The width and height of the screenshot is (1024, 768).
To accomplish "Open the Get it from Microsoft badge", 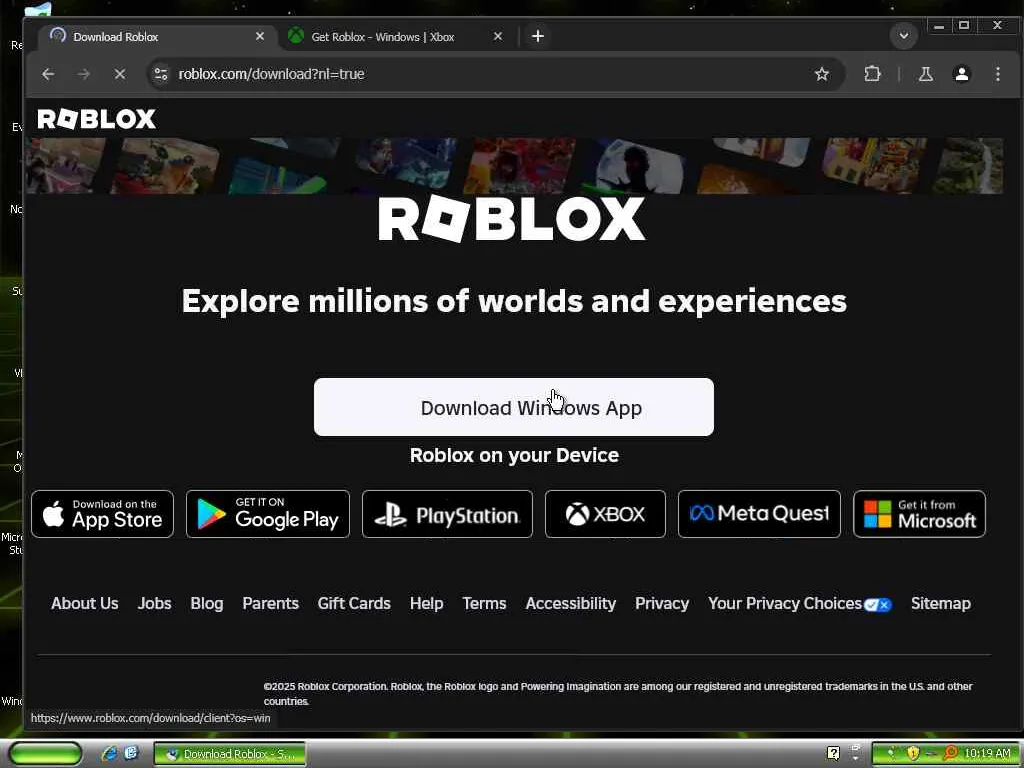I will click(x=920, y=514).
